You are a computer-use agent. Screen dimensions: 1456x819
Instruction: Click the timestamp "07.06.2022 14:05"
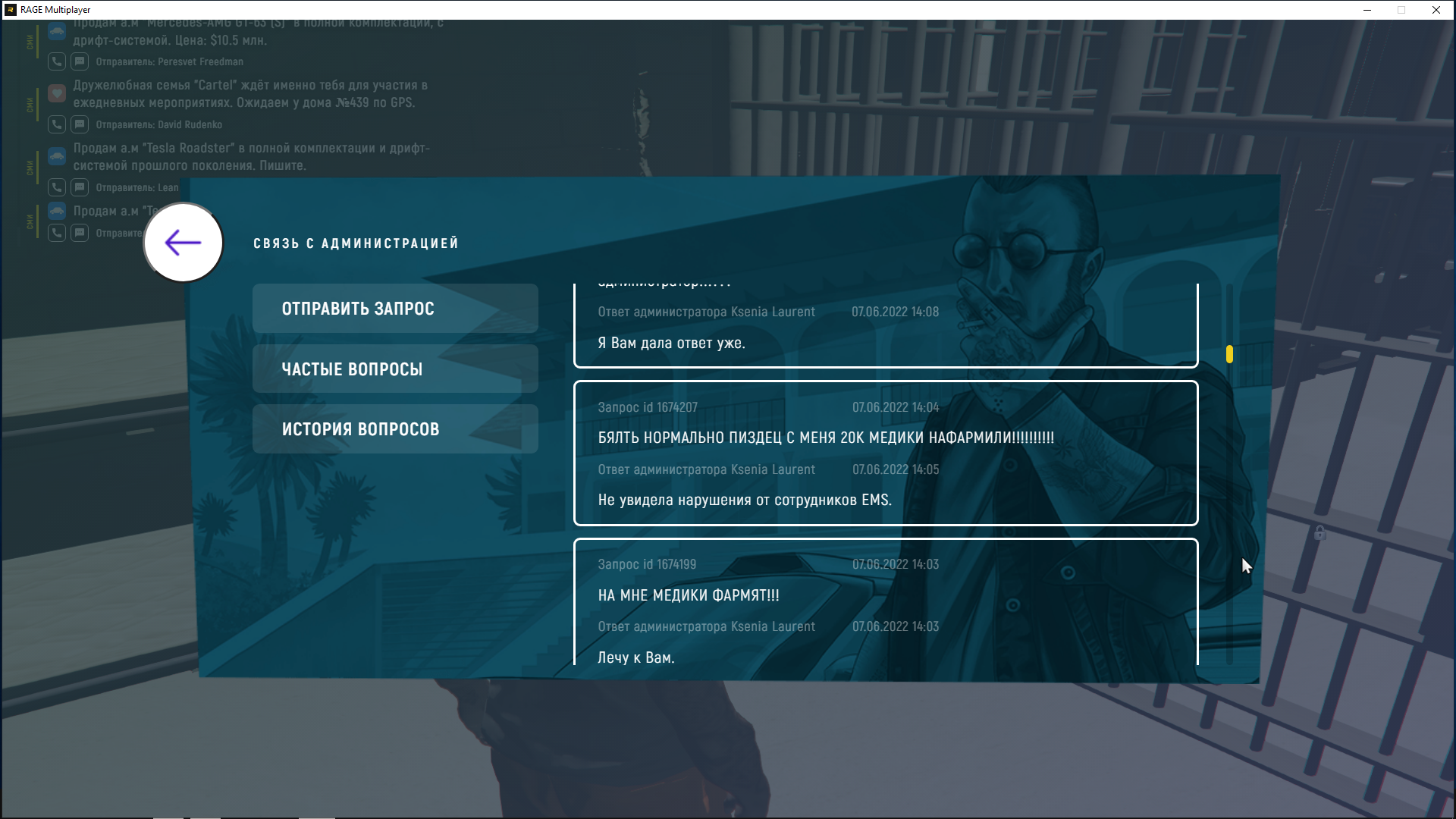click(x=896, y=469)
